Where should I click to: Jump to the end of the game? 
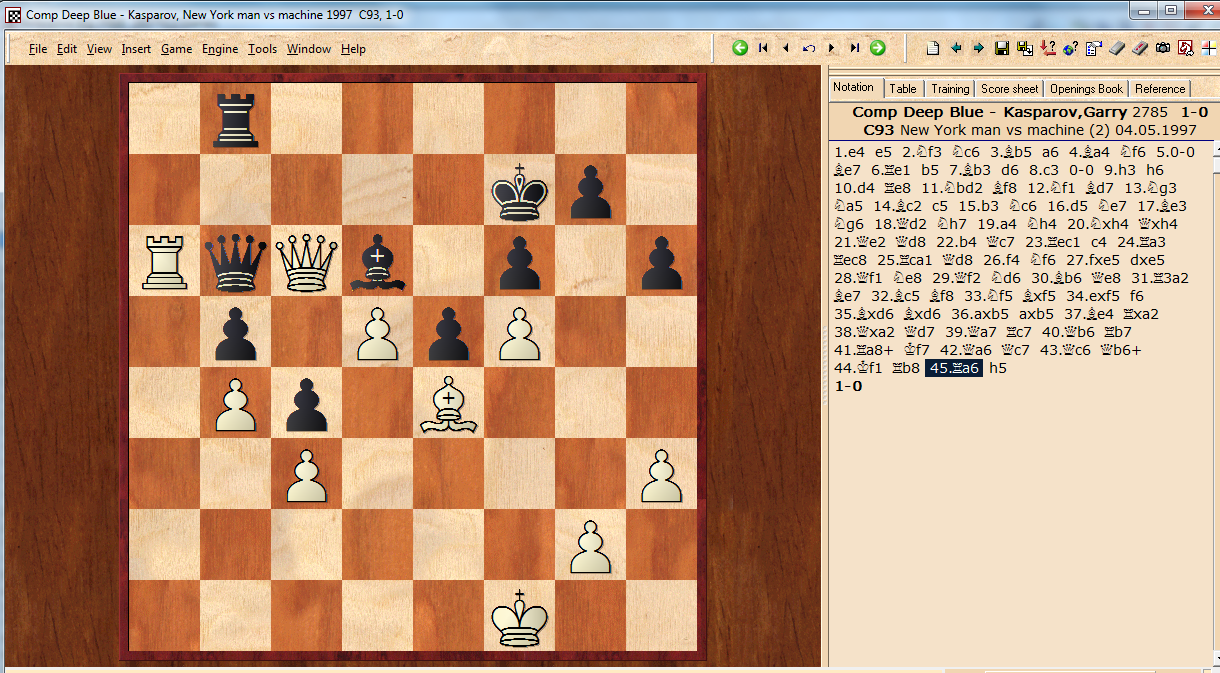pos(854,48)
